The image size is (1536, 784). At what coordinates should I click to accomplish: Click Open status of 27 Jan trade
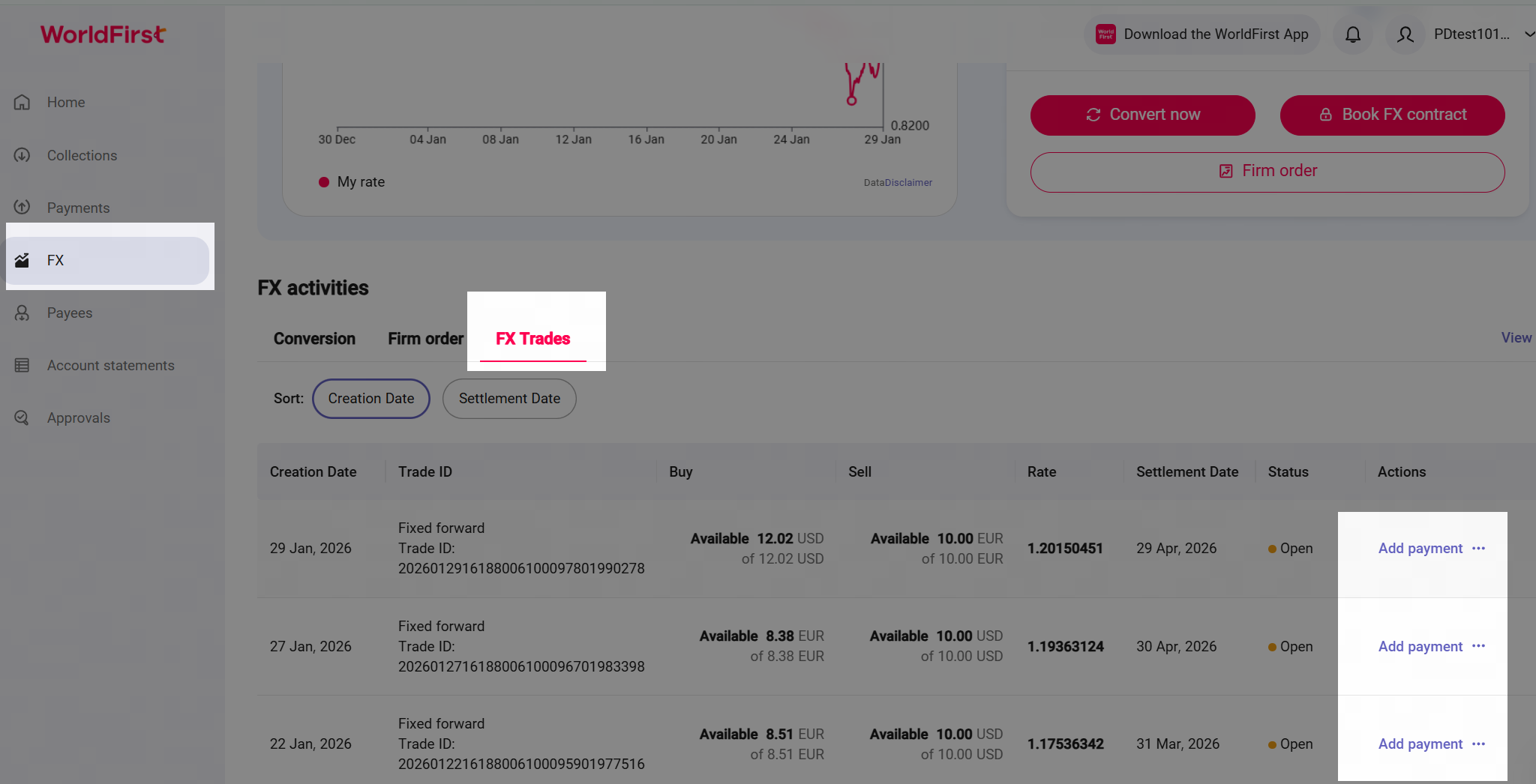(1291, 646)
